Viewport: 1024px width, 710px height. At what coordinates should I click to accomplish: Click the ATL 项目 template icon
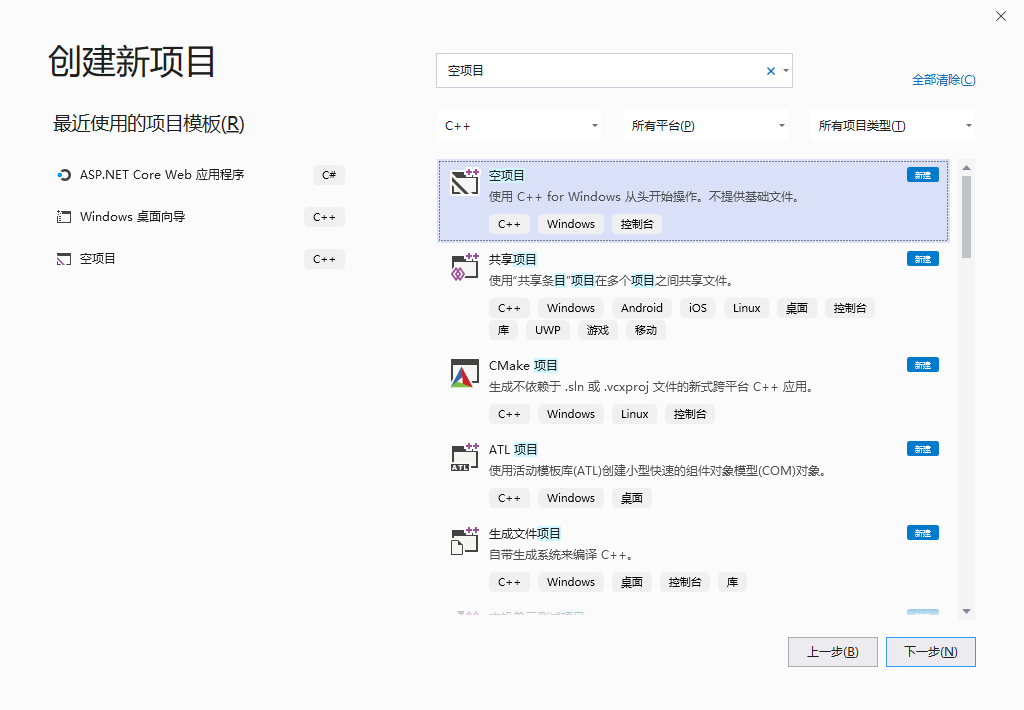[x=465, y=457]
